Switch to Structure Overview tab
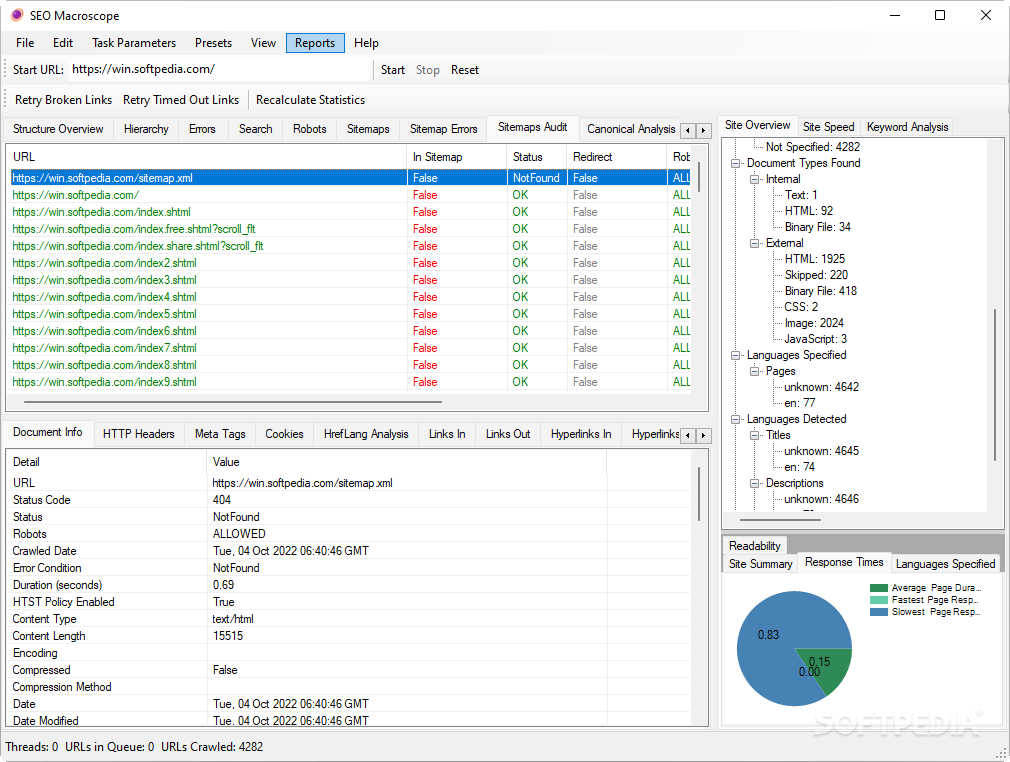 58,129
